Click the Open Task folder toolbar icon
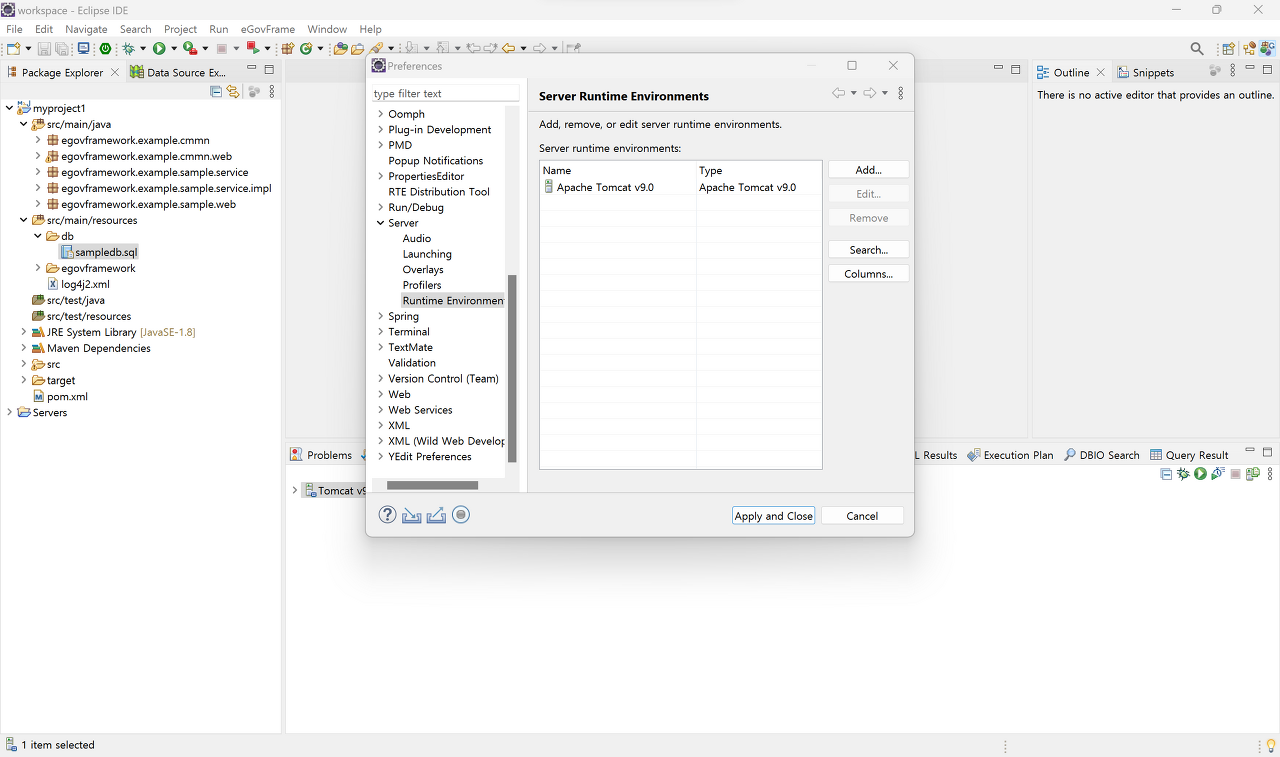1280x757 pixels. pos(357,48)
